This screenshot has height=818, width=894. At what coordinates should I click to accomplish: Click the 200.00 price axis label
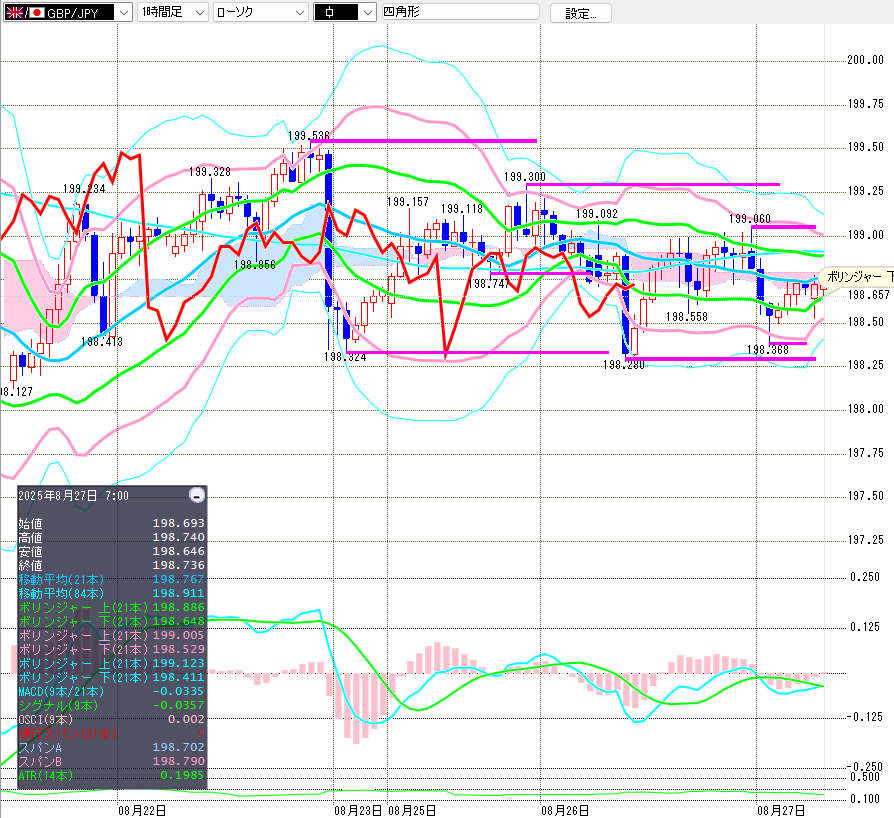click(x=865, y=60)
